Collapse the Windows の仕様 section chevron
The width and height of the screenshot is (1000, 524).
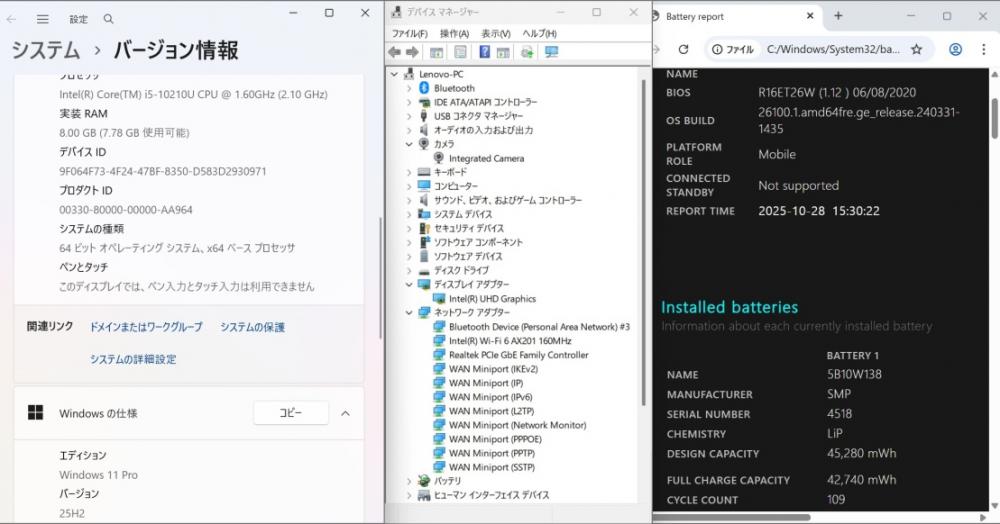tap(345, 414)
